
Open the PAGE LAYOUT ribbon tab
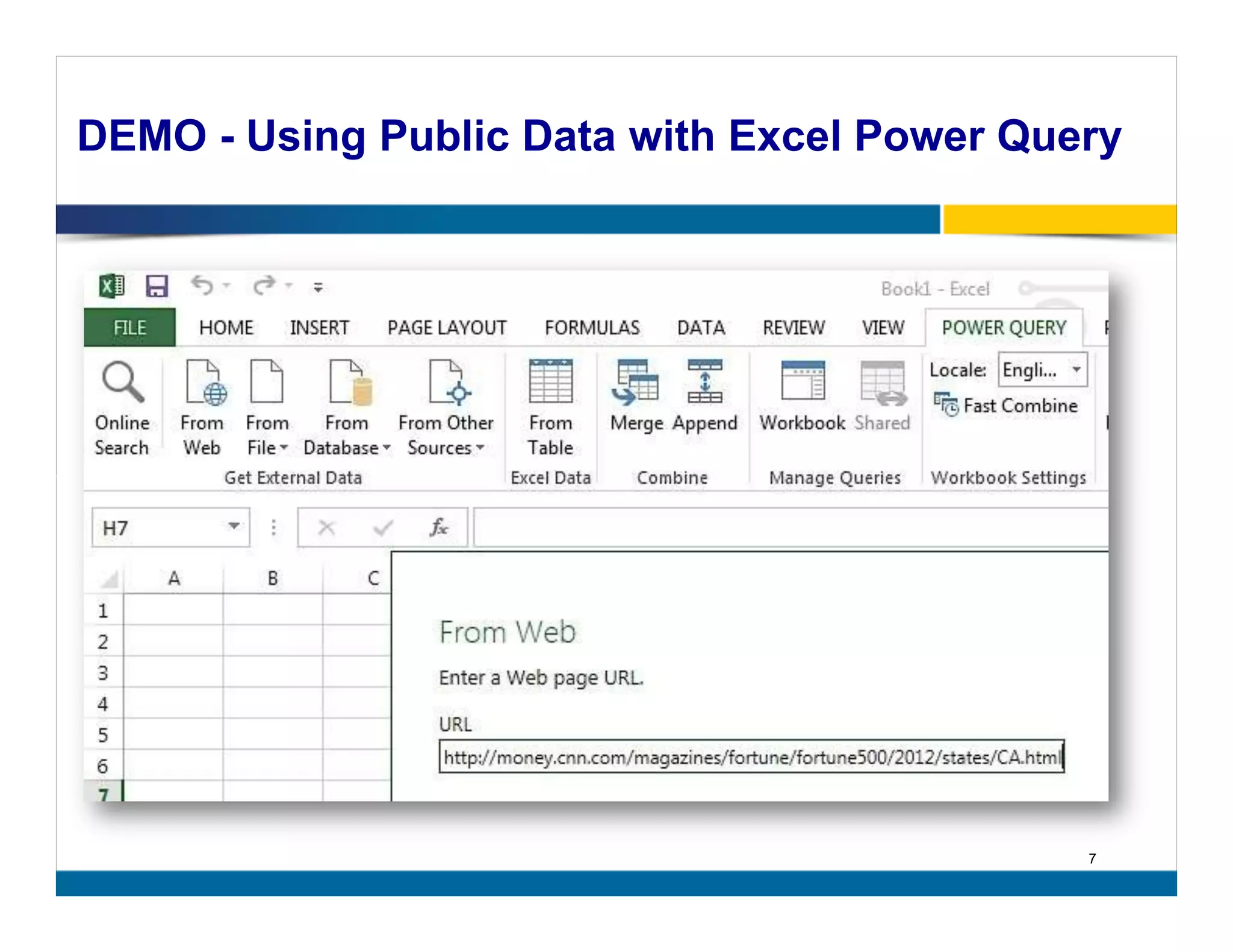pyautogui.click(x=447, y=328)
